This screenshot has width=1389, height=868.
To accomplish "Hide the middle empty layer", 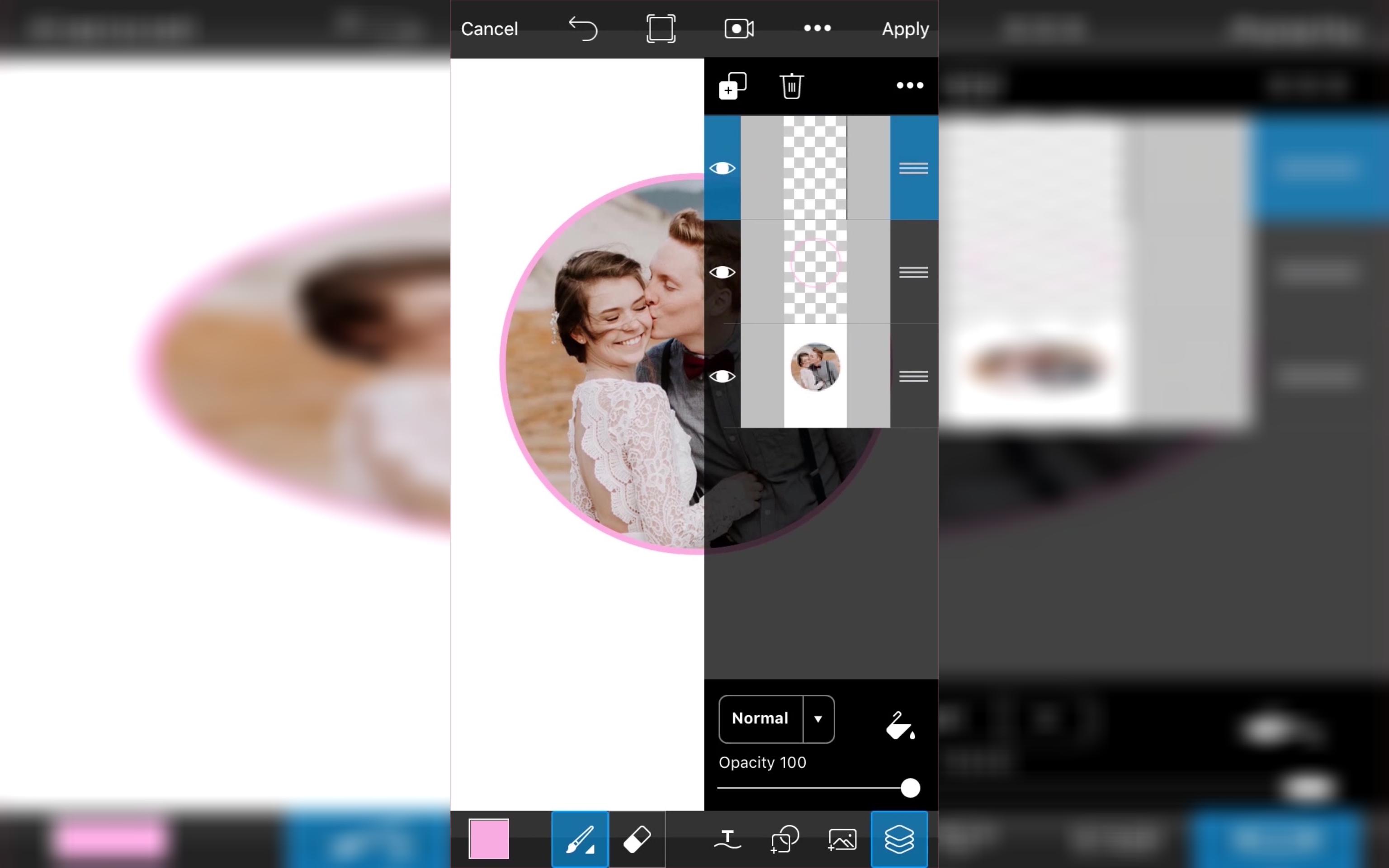I will [x=722, y=272].
